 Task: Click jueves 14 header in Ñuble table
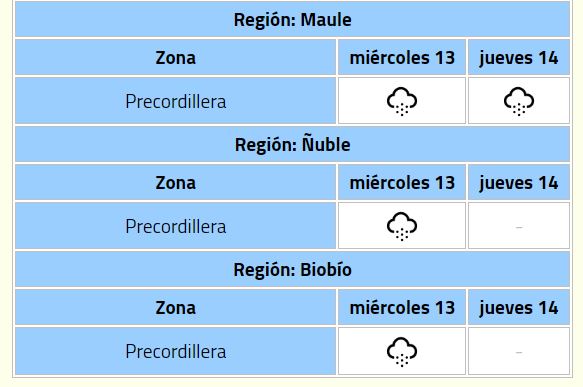[519, 183]
